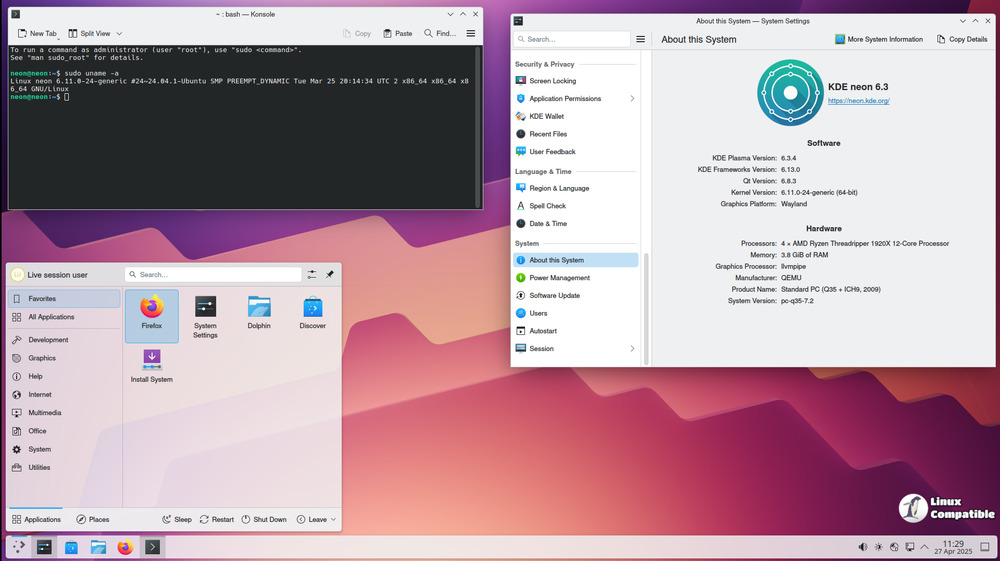Open launcher configure settings icon

click(312, 274)
